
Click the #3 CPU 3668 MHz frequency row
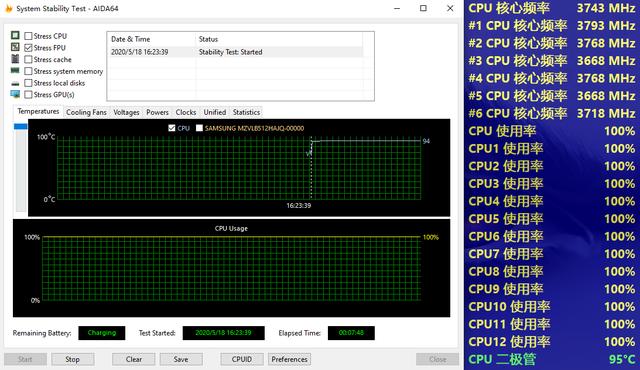click(x=552, y=60)
